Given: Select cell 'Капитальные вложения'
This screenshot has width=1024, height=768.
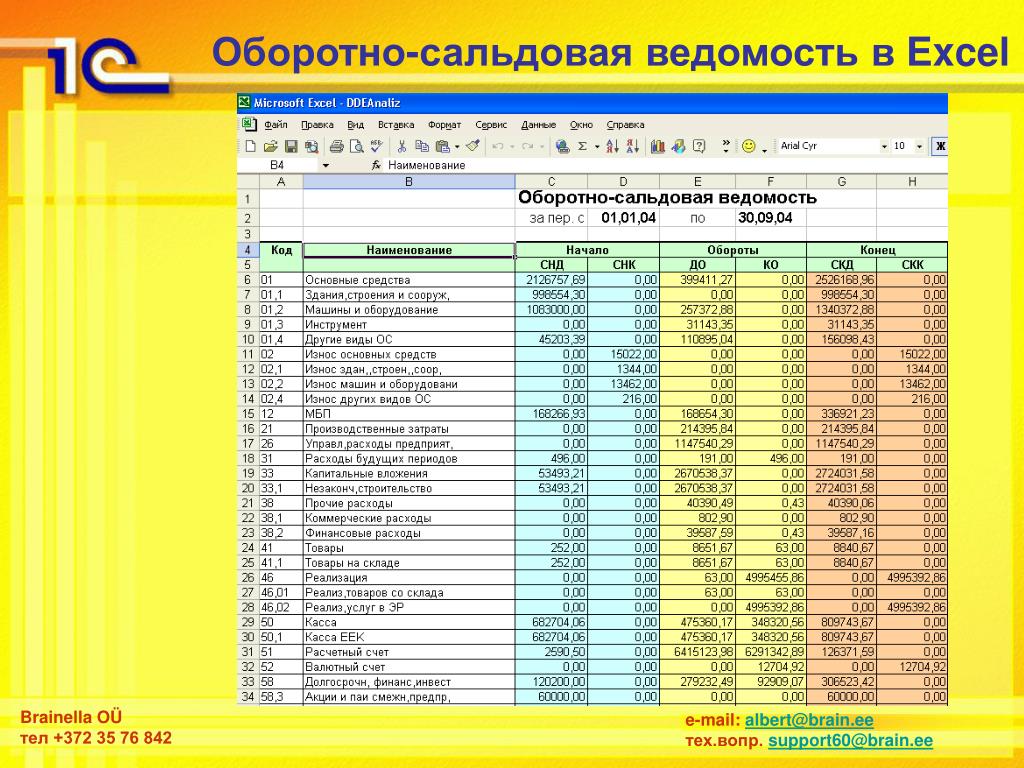Looking at the screenshot, I should pos(409,473).
